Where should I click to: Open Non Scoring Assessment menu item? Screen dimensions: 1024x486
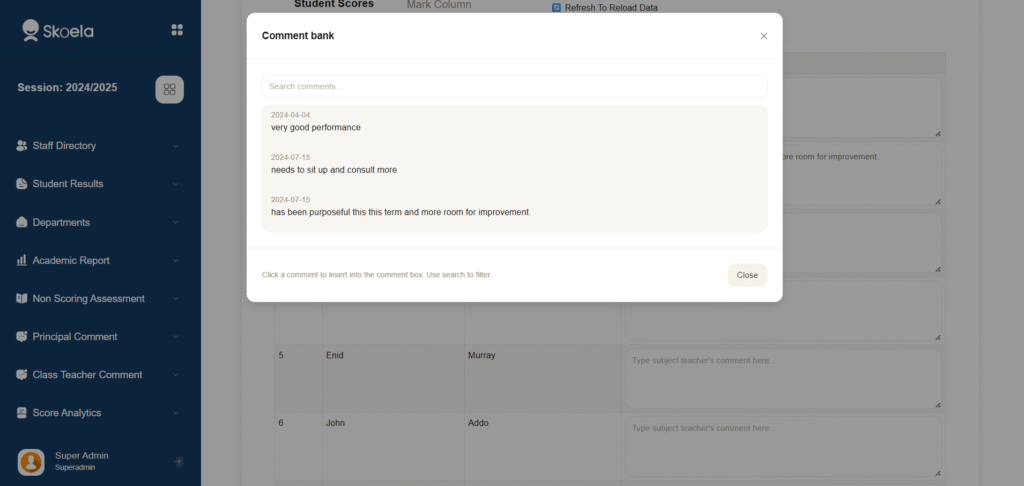(88, 299)
